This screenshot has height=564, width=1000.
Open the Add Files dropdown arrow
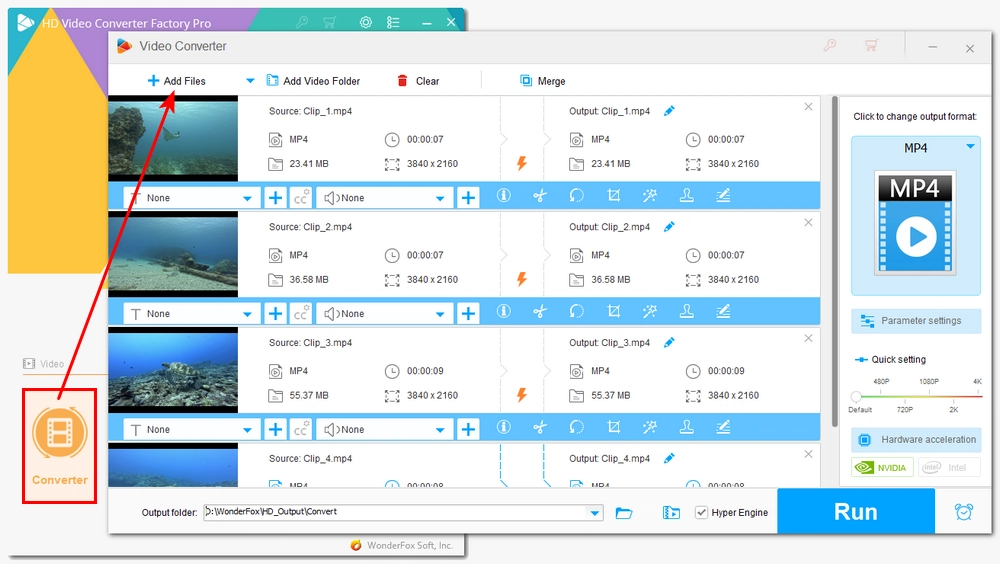point(250,81)
